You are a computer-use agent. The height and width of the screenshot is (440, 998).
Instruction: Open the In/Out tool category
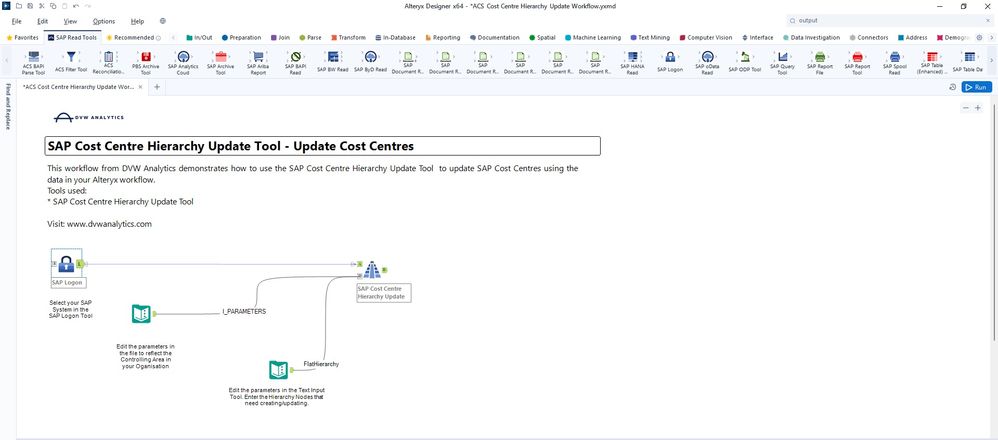coord(199,38)
